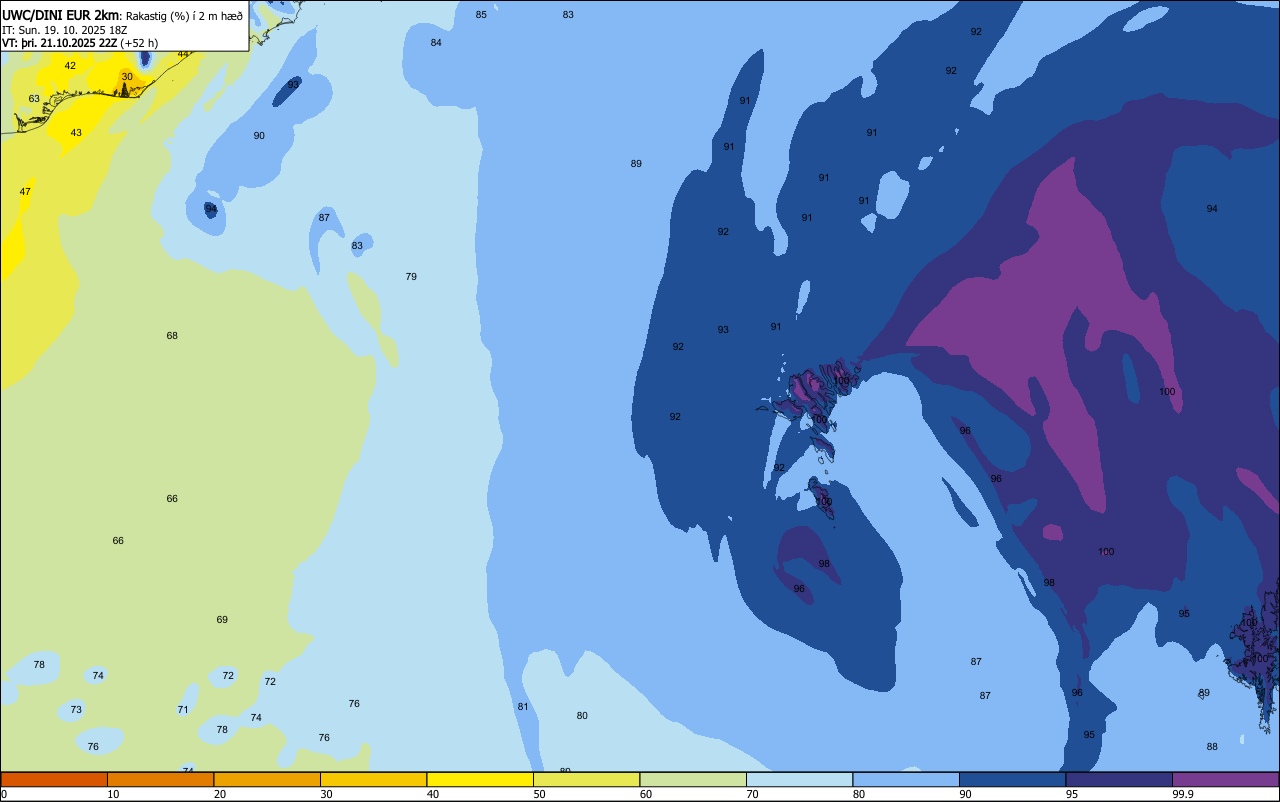Click the humidity value 90 on the map
The height and width of the screenshot is (802, 1280).
[x=259, y=136]
